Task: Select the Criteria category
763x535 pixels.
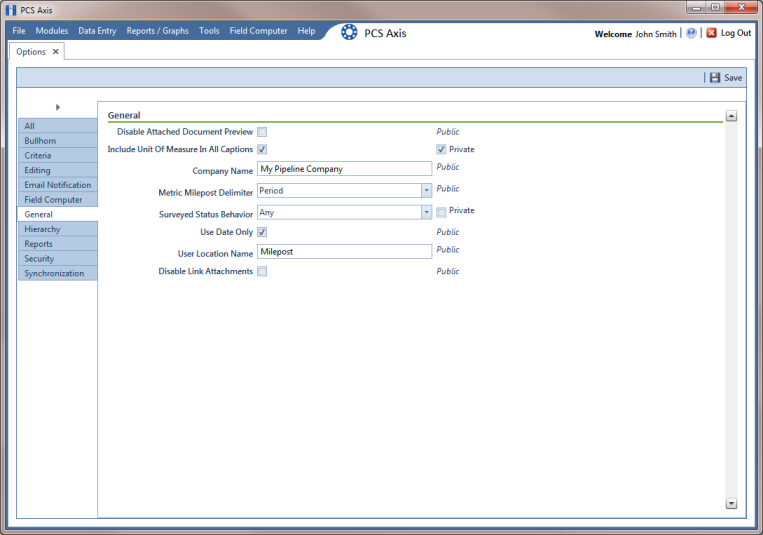Action: point(57,155)
